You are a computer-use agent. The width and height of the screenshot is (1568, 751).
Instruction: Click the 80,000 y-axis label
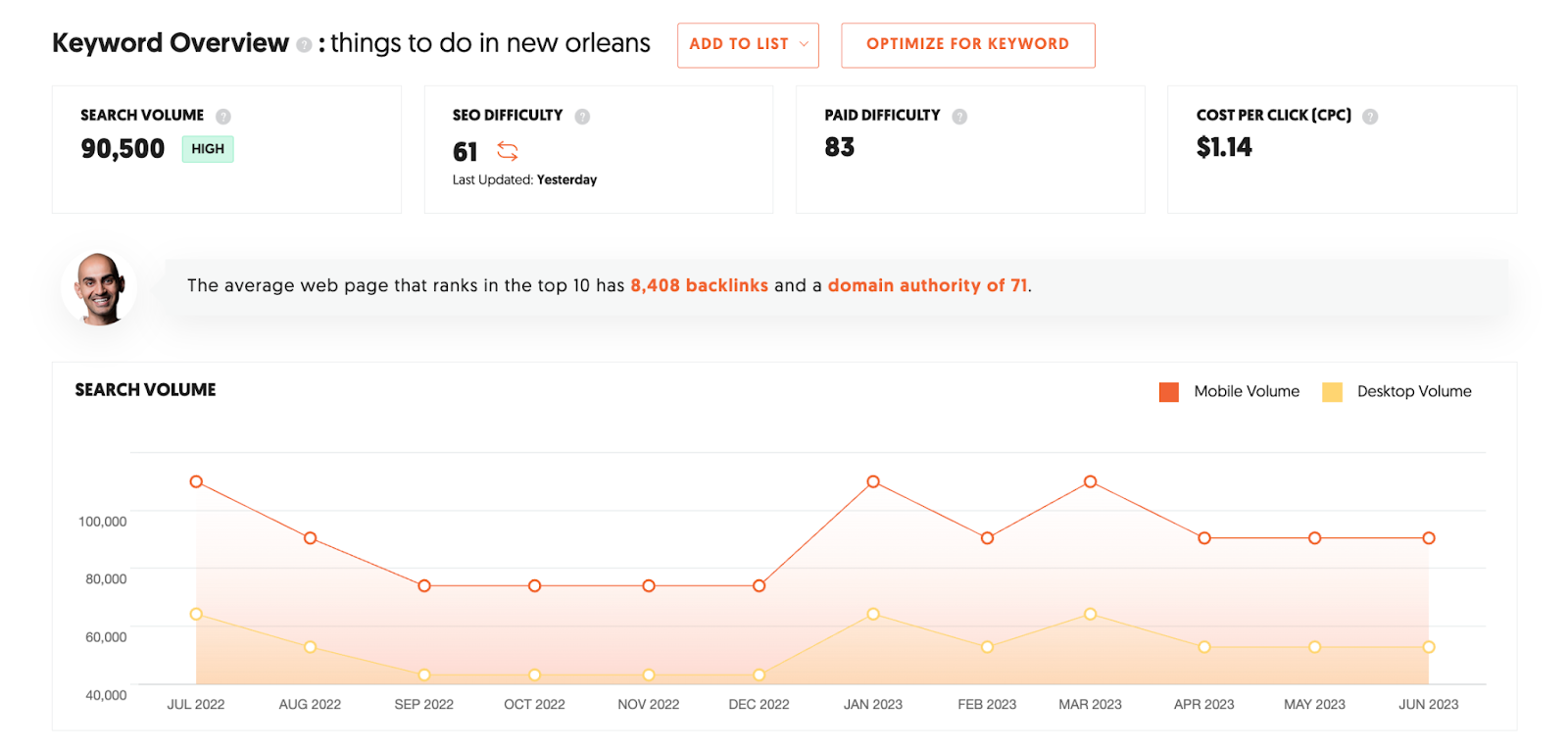[x=106, y=579]
